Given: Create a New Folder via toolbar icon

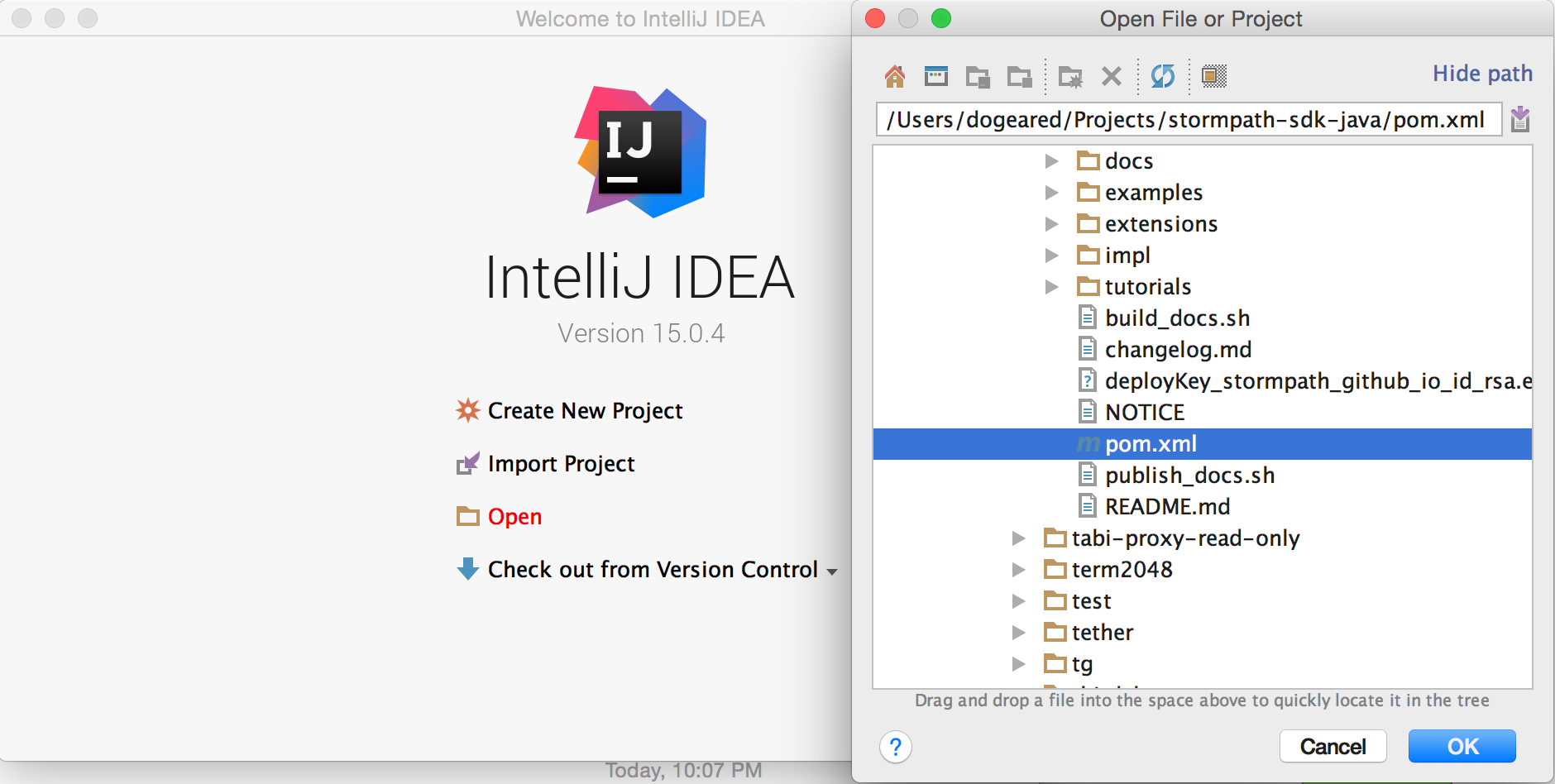Looking at the screenshot, I should pos(1071,77).
